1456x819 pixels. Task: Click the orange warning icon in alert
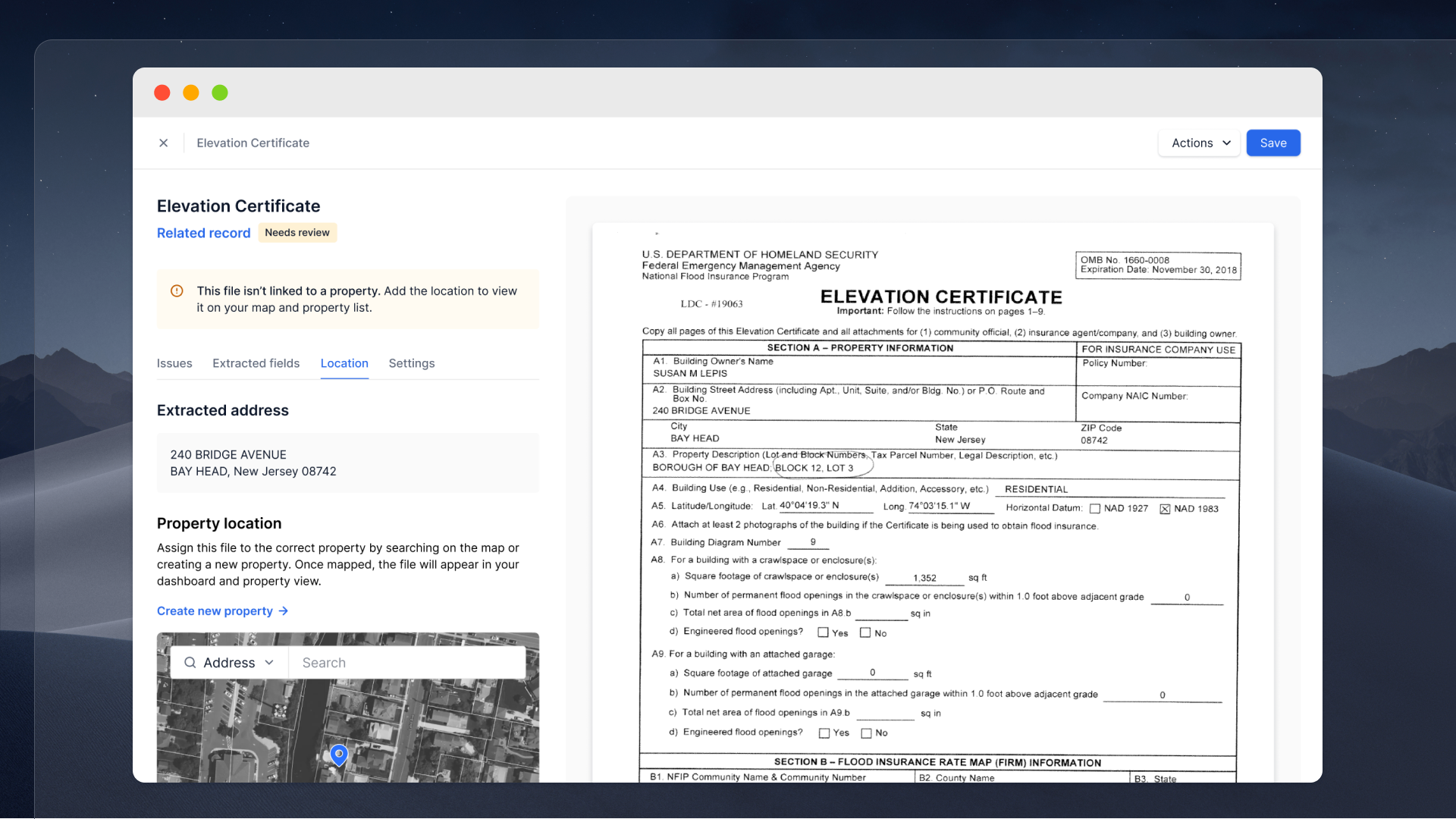point(177,290)
